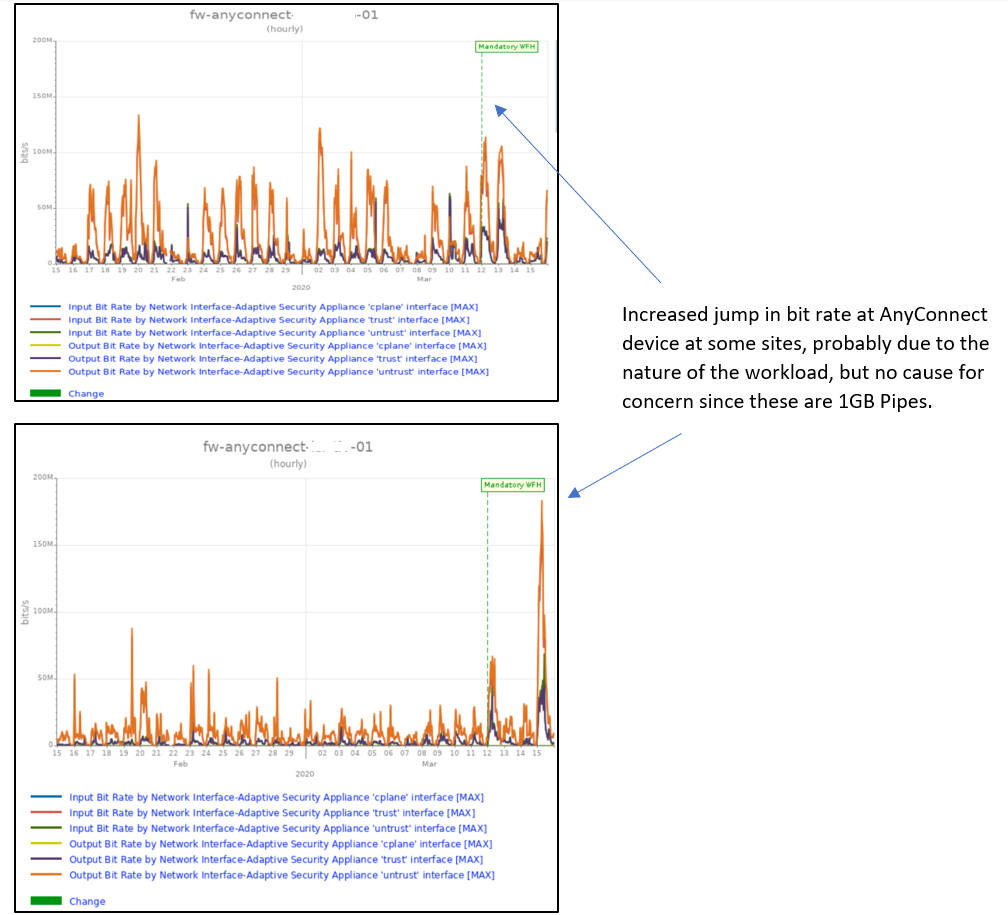Click 'Mandatory WFH' marker in bottom graph
1008x915 pixels.
(x=514, y=485)
